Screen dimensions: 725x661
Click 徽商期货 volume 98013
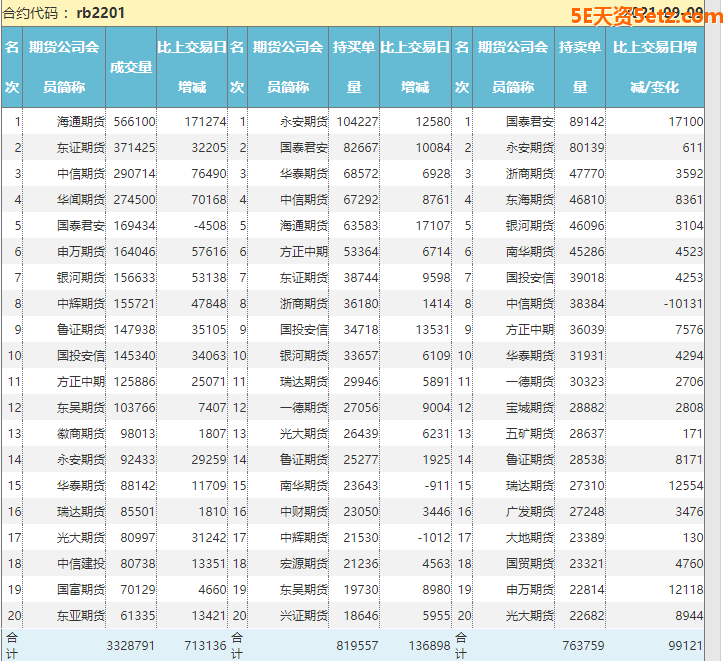tap(138, 434)
